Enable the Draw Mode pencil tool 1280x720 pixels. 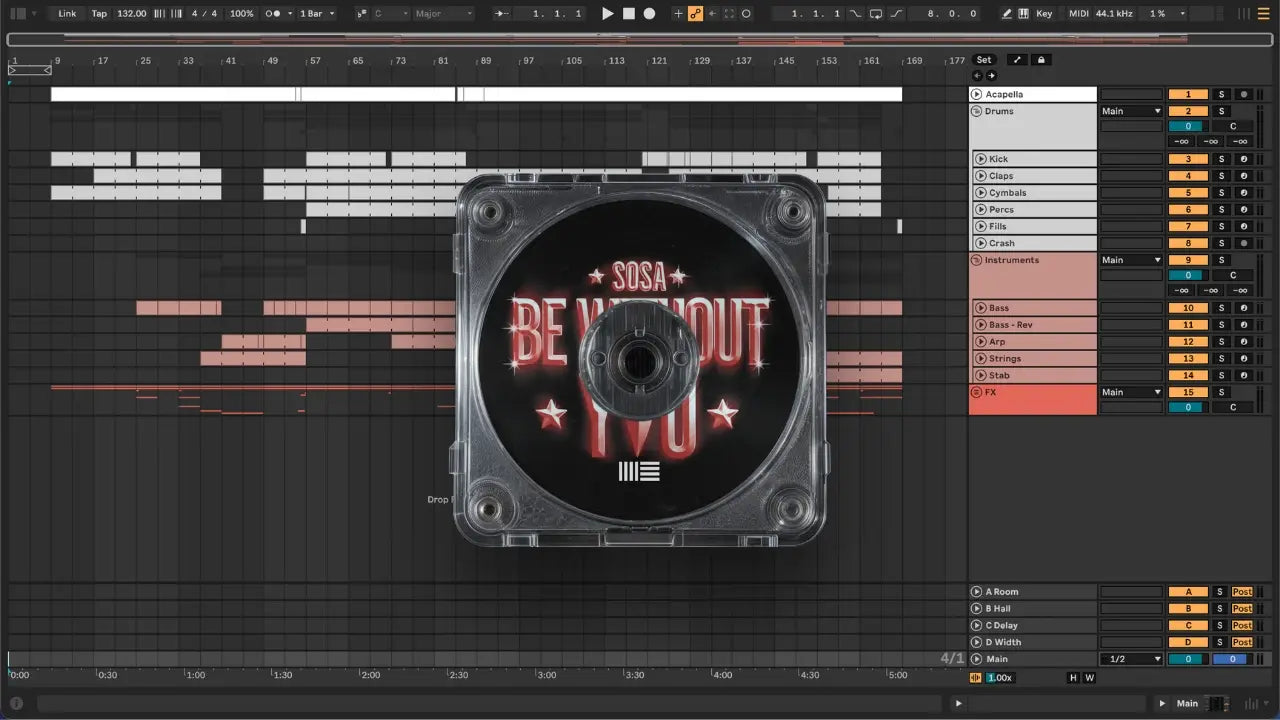point(1007,14)
